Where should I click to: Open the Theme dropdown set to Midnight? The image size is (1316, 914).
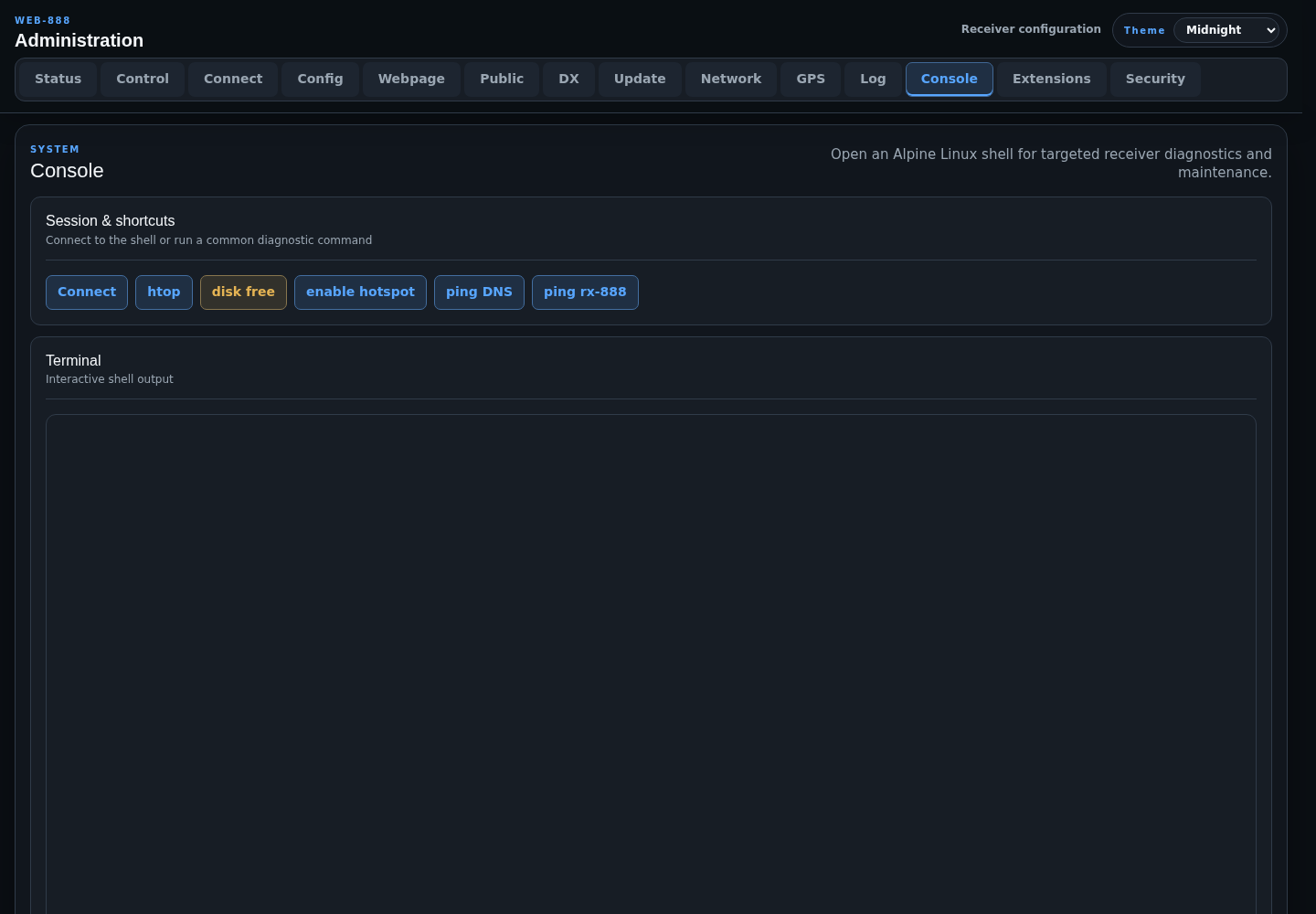click(1226, 30)
